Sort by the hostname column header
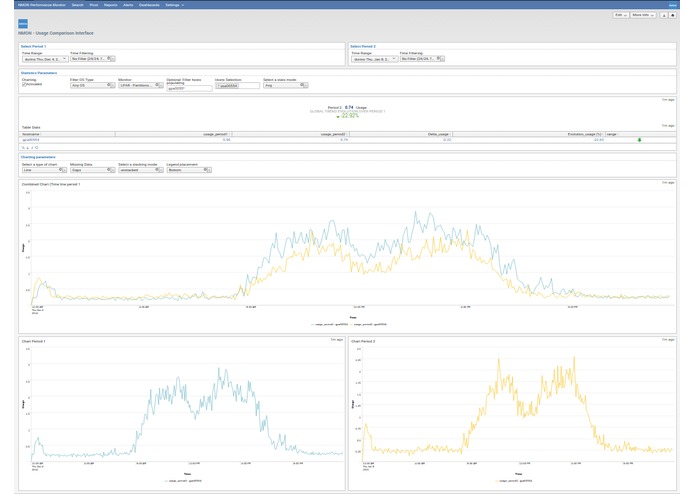This screenshot has height=494, width=695. coord(31,134)
